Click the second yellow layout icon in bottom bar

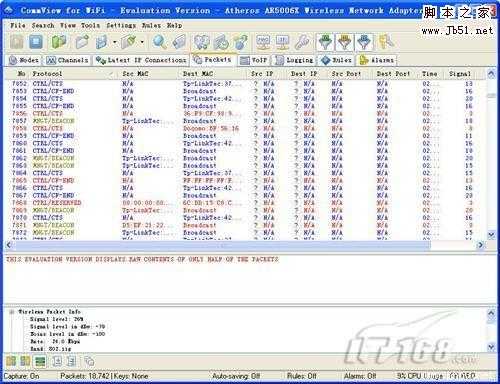pos(25,361)
